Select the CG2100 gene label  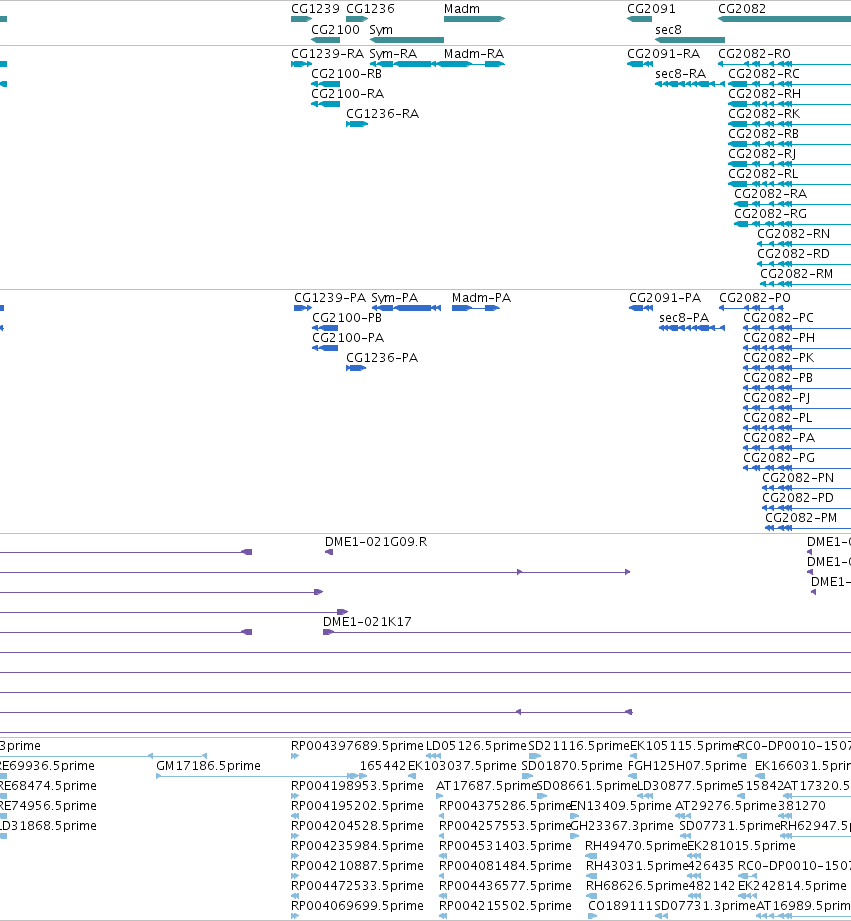point(335,30)
